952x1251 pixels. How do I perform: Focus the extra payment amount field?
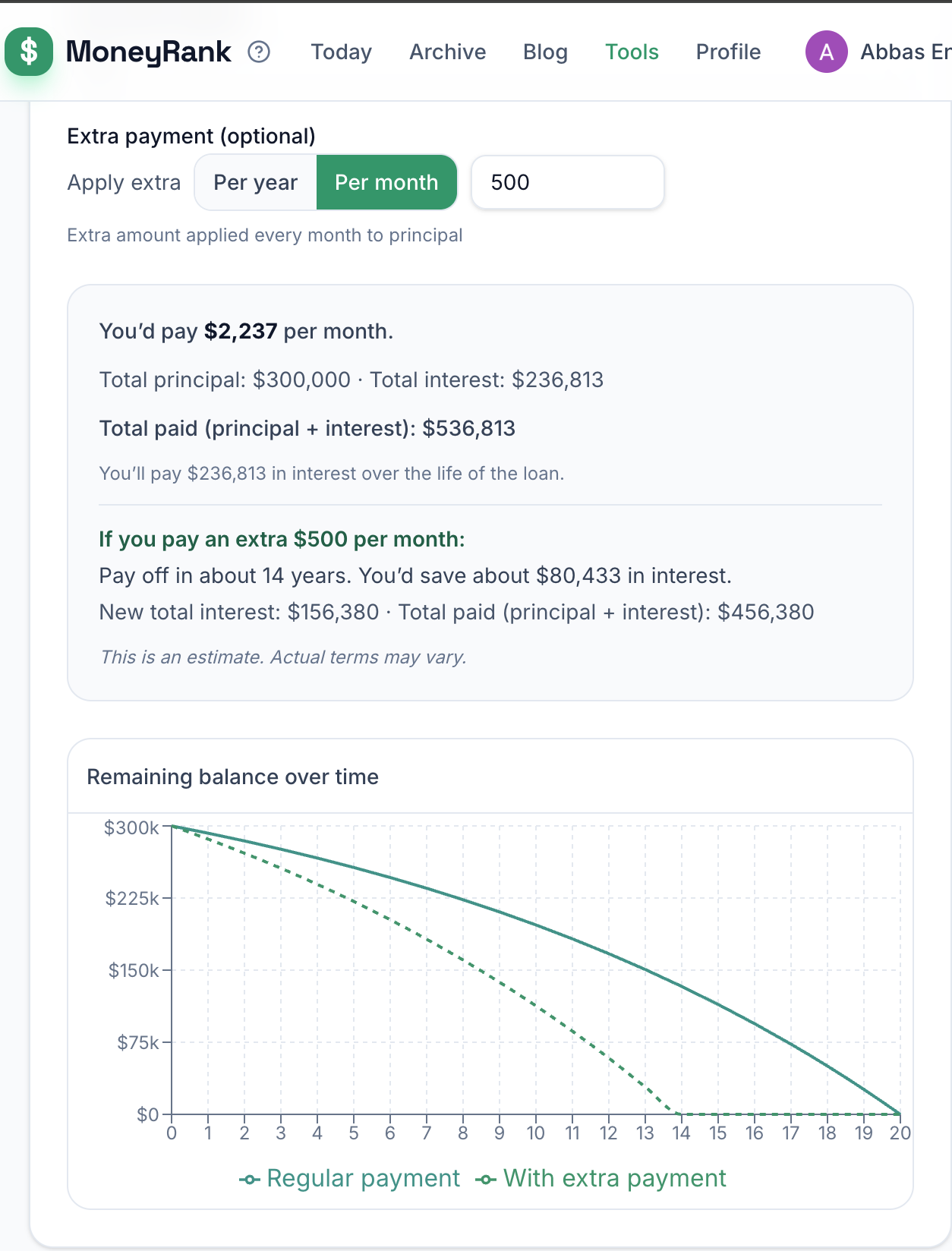pos(567,182)
